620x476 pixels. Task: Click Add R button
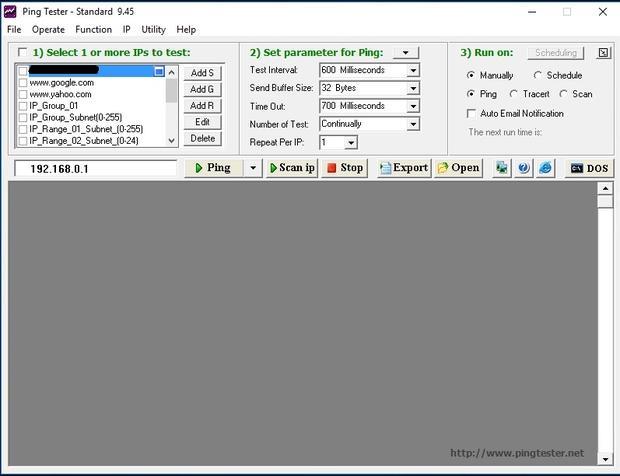tap(202, 106)
